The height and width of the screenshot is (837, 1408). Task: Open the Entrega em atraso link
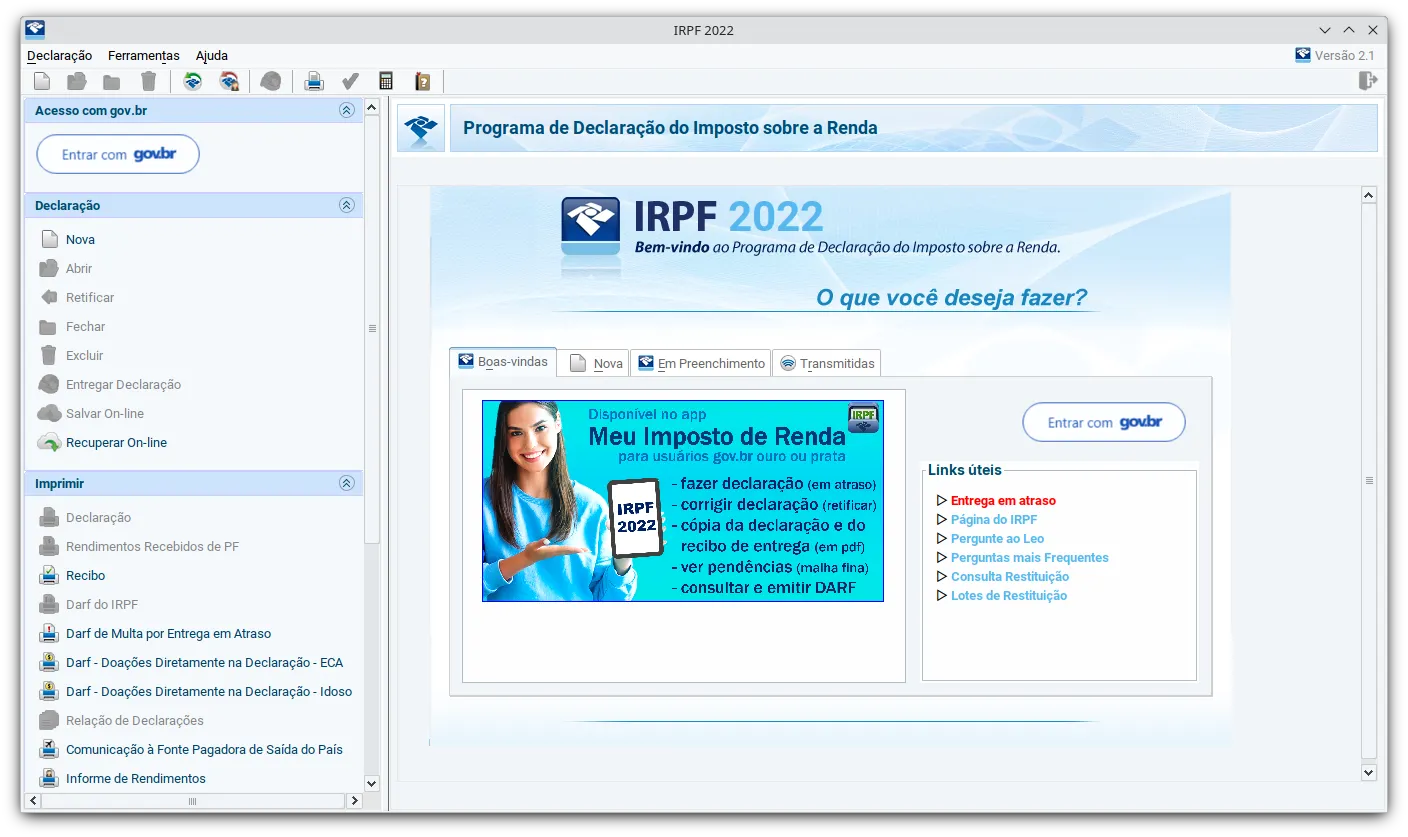click(x=1003, y=501)
